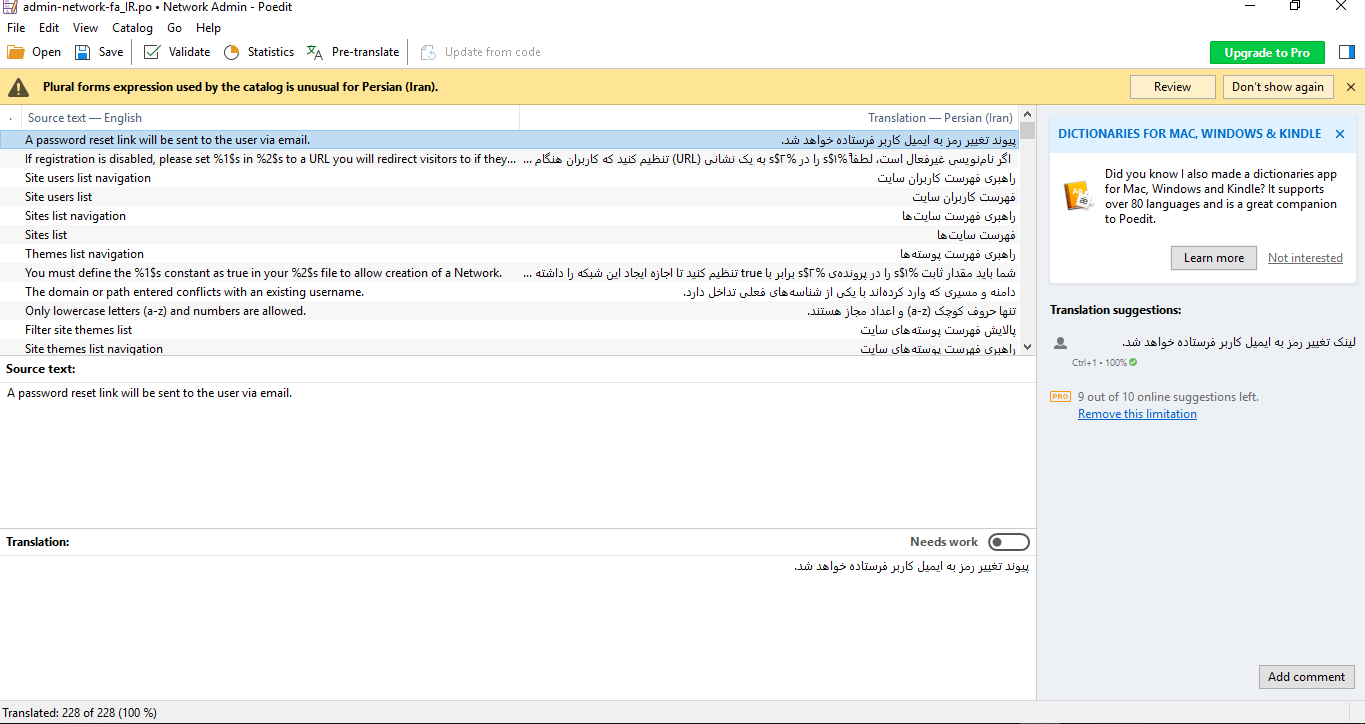Click Review in the warning bar
Viewport: 1365px width, 724px height.
coord(1173,87)
